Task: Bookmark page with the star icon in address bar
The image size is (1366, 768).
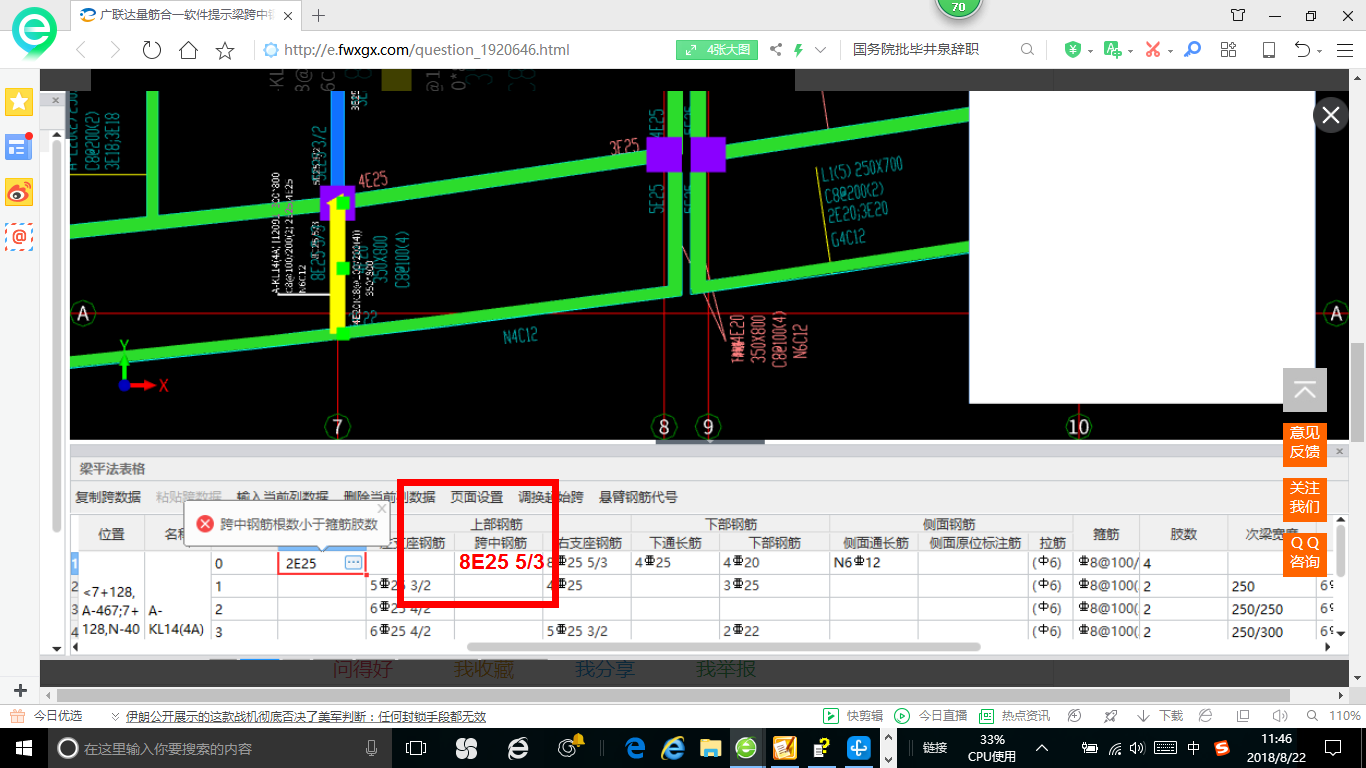Action: point(225,50)
